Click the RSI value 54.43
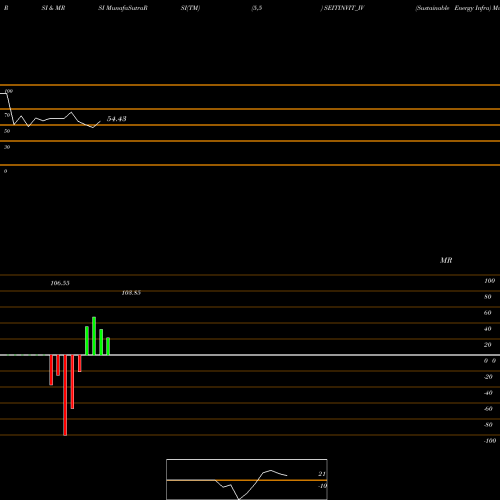Viewport: 500px width, 500px height. 116,119
